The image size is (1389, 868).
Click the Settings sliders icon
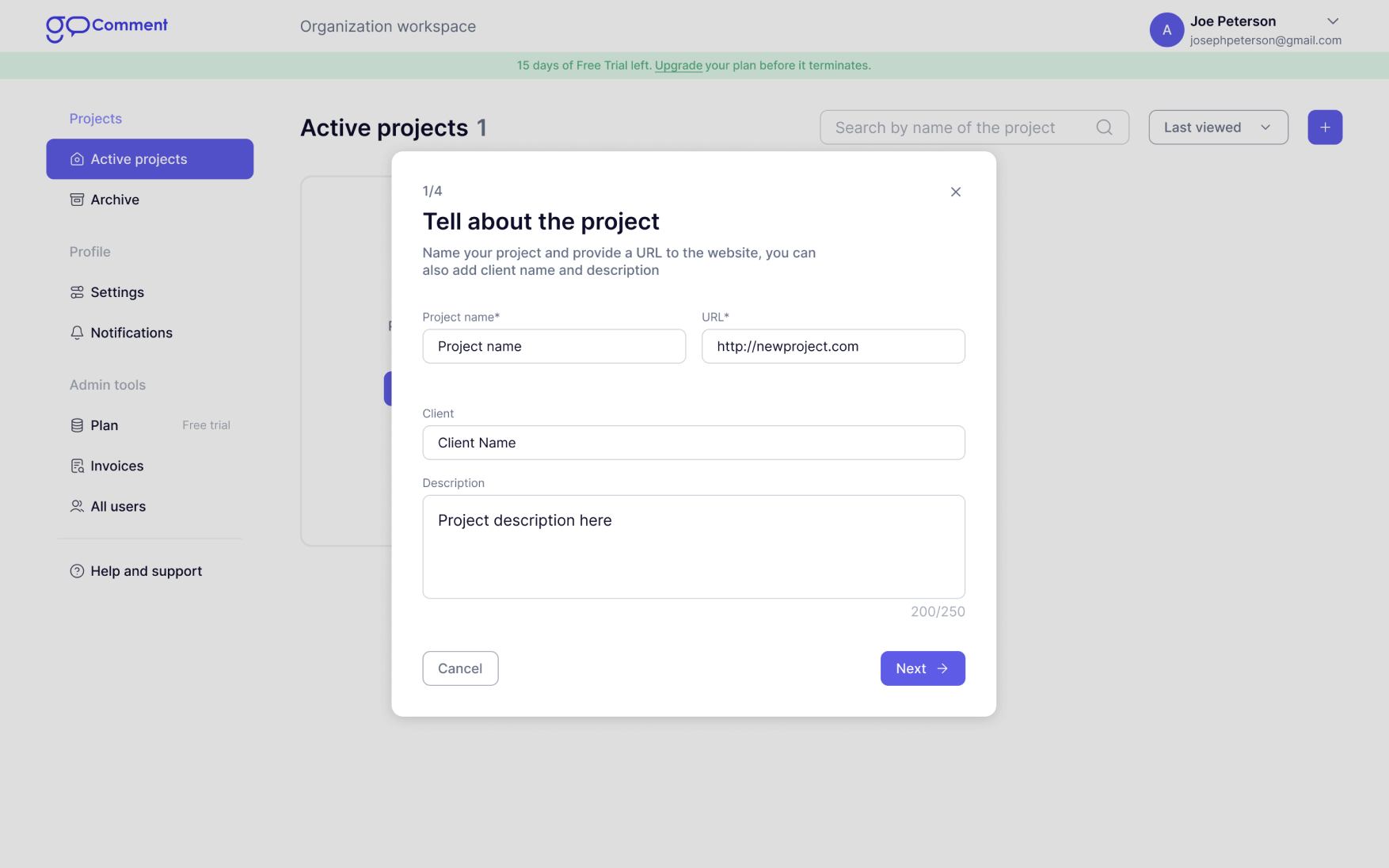point(77,292)
